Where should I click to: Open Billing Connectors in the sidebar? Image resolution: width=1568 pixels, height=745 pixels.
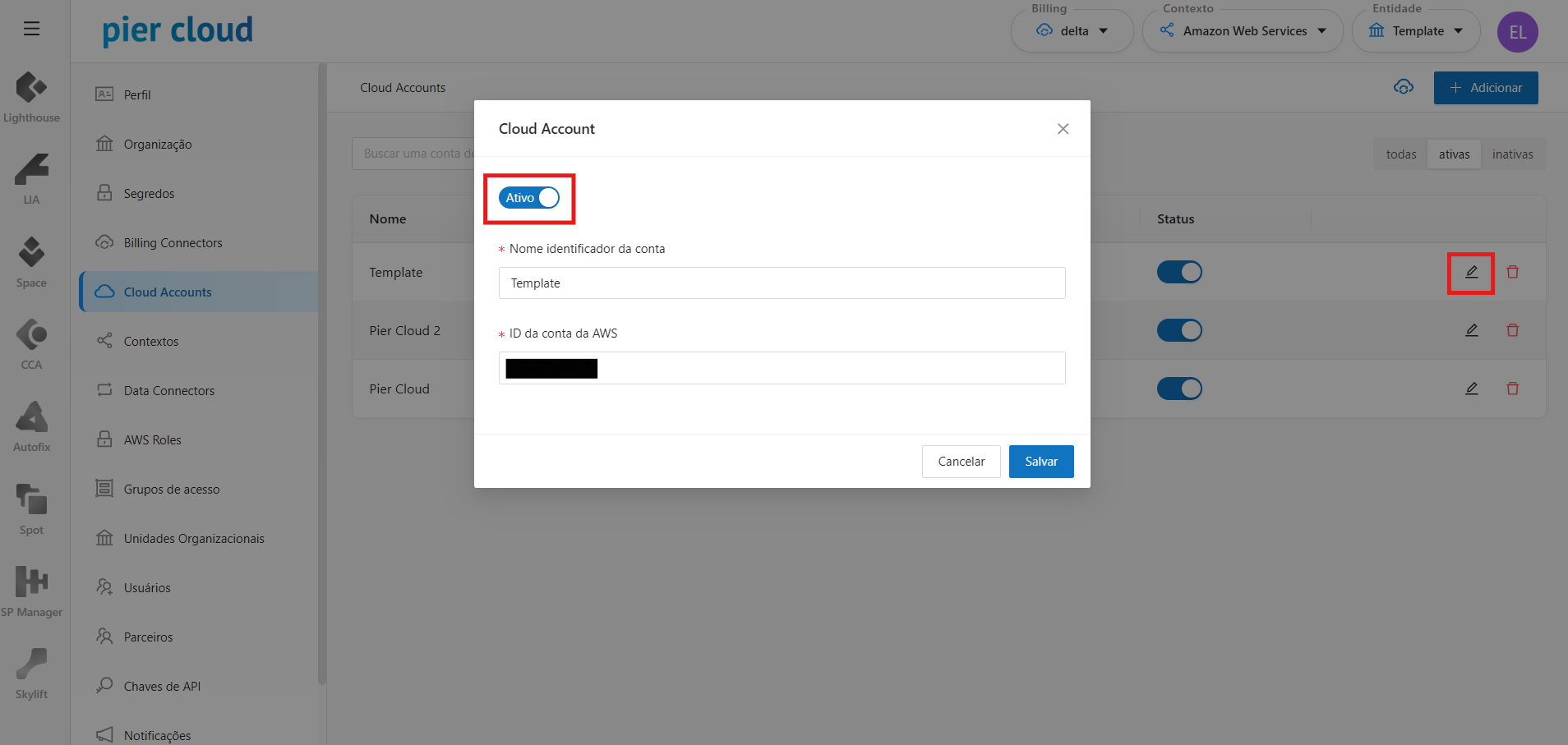(173, 243)
